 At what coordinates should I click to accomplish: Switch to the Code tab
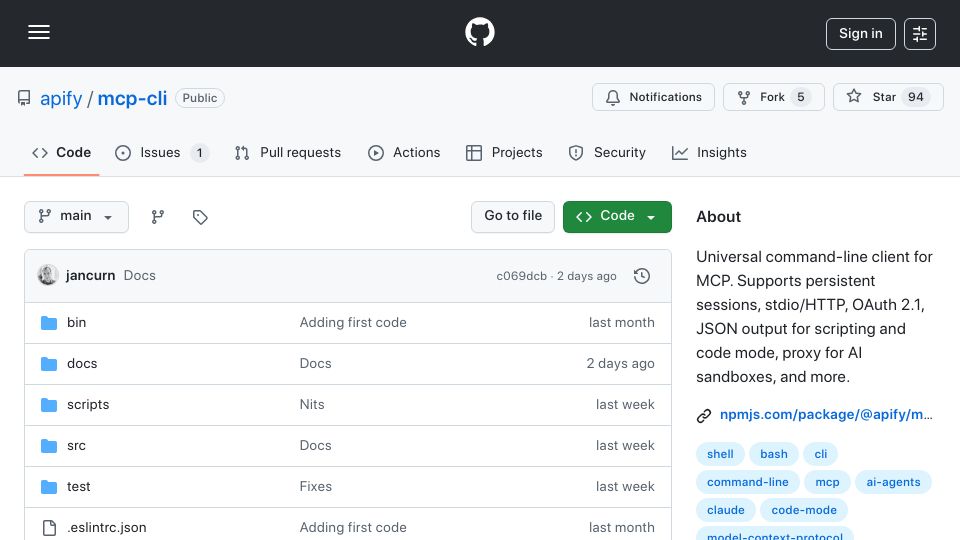tap(61, 152)
